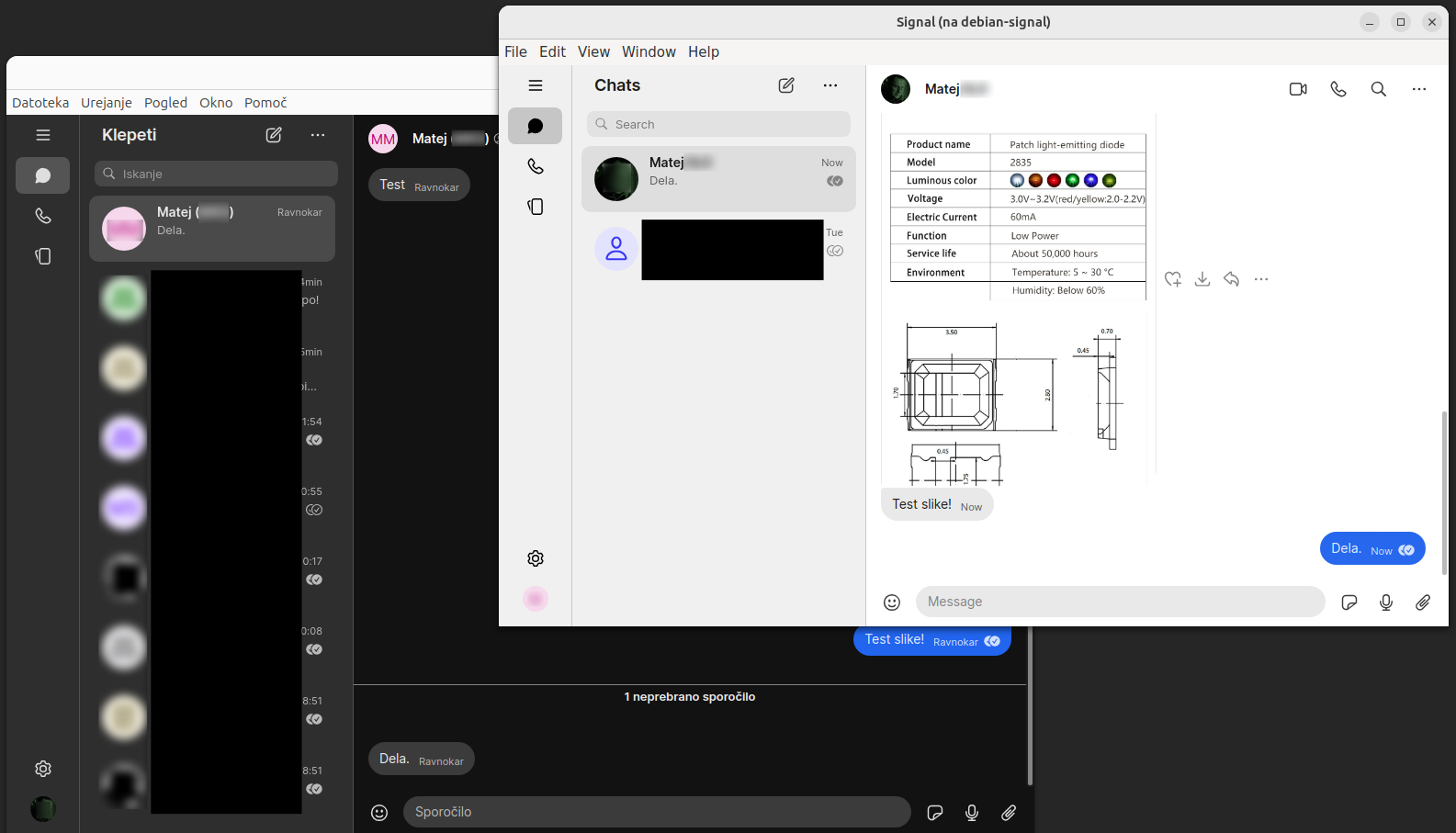This screenshot has height=833, width=1456.
Task: Search within the Matej conversation
Action: pyautogui.click(x=1379, y=89)
